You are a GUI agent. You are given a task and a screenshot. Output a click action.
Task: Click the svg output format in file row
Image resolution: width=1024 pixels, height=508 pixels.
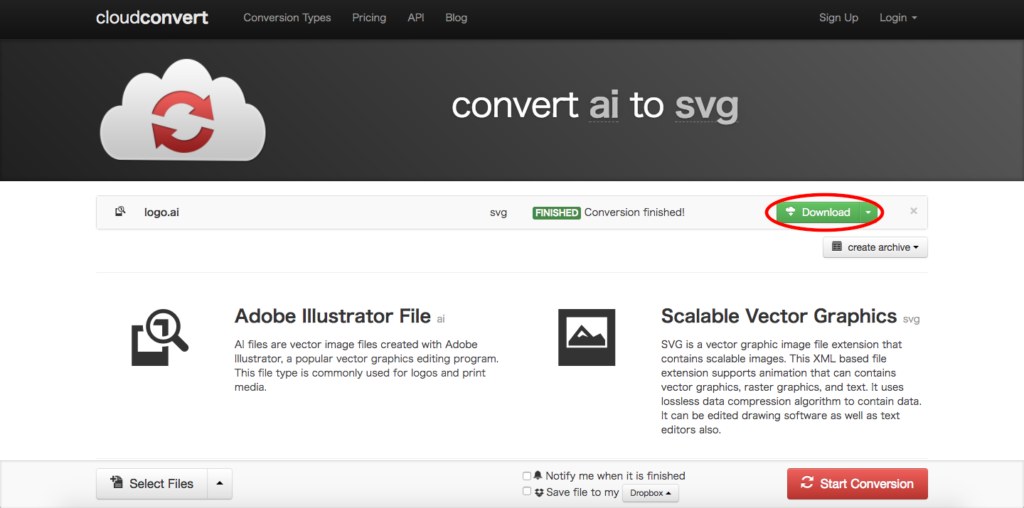(498, 212)
